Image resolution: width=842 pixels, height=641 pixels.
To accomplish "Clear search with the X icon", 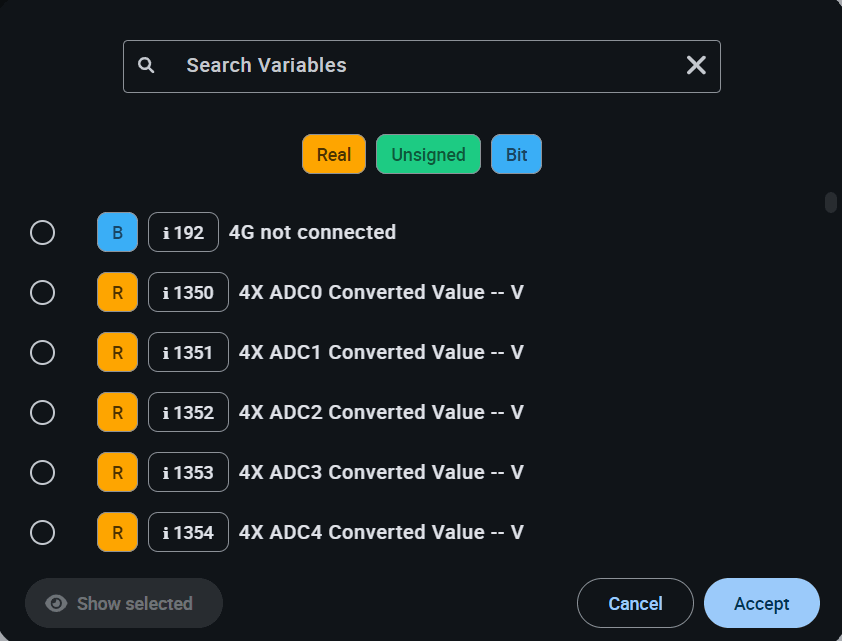I will (x=696, y=65).
